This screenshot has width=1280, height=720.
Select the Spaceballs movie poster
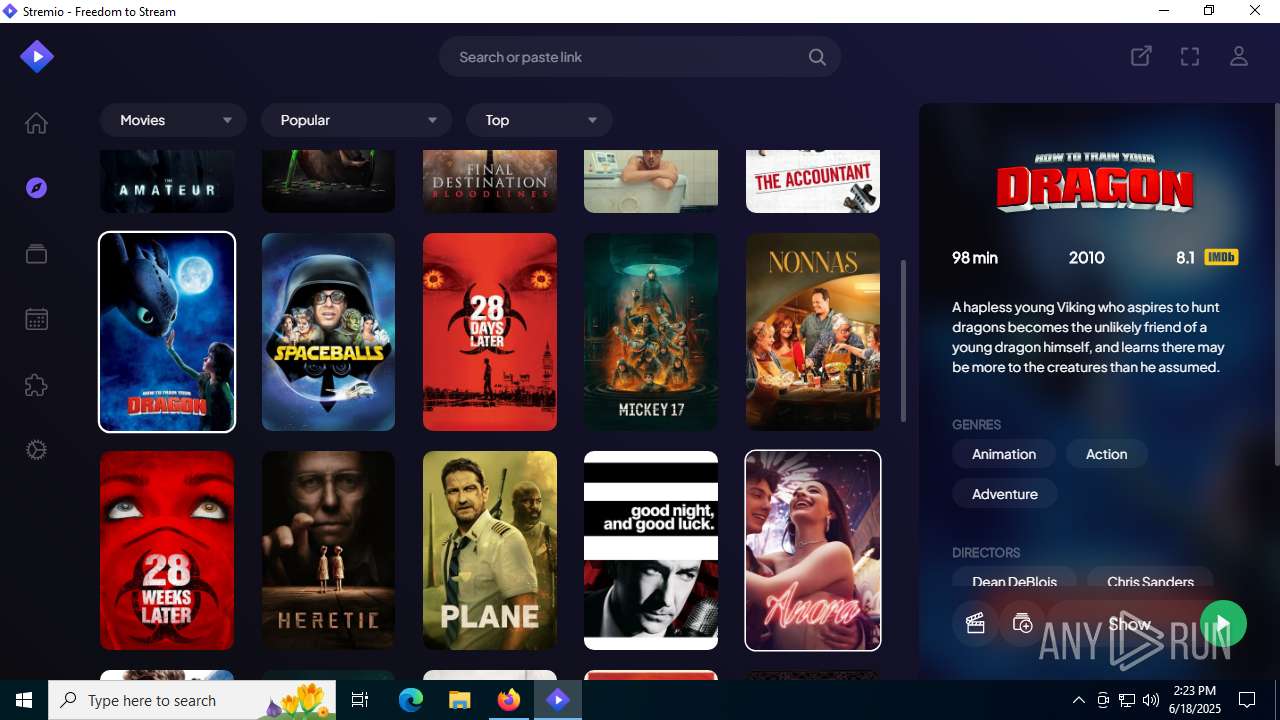328,332
